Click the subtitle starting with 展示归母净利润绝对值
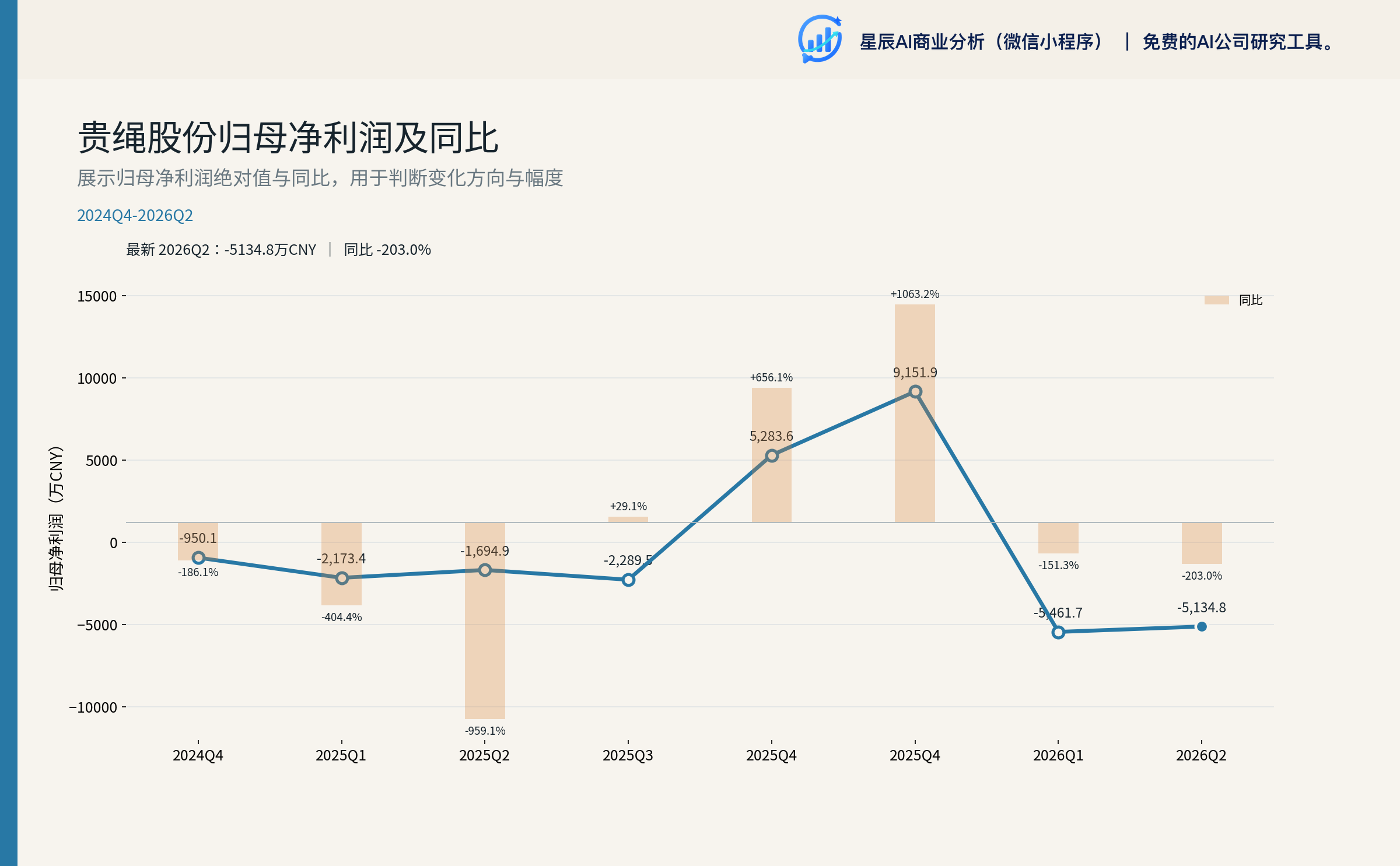 click(320, 178)
